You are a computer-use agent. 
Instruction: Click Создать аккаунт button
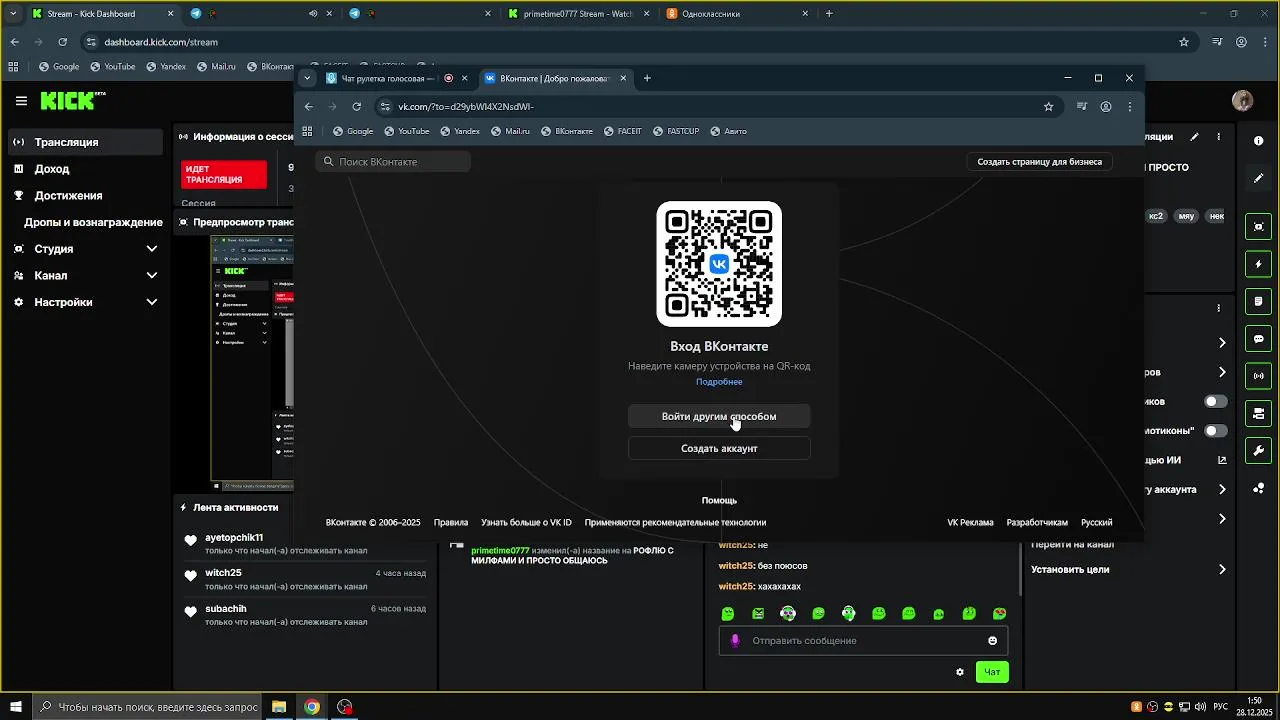click(x=719, y=448)
